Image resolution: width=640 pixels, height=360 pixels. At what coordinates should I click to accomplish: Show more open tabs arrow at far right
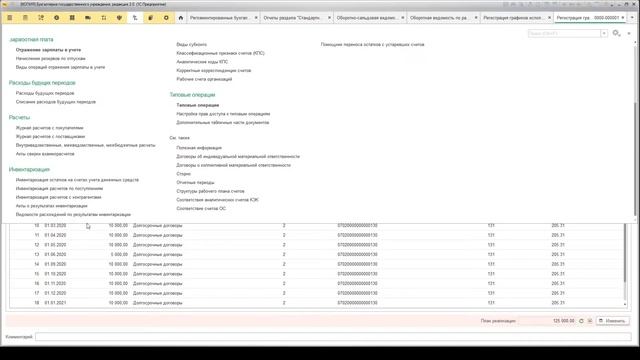click(x=633, y=18)
